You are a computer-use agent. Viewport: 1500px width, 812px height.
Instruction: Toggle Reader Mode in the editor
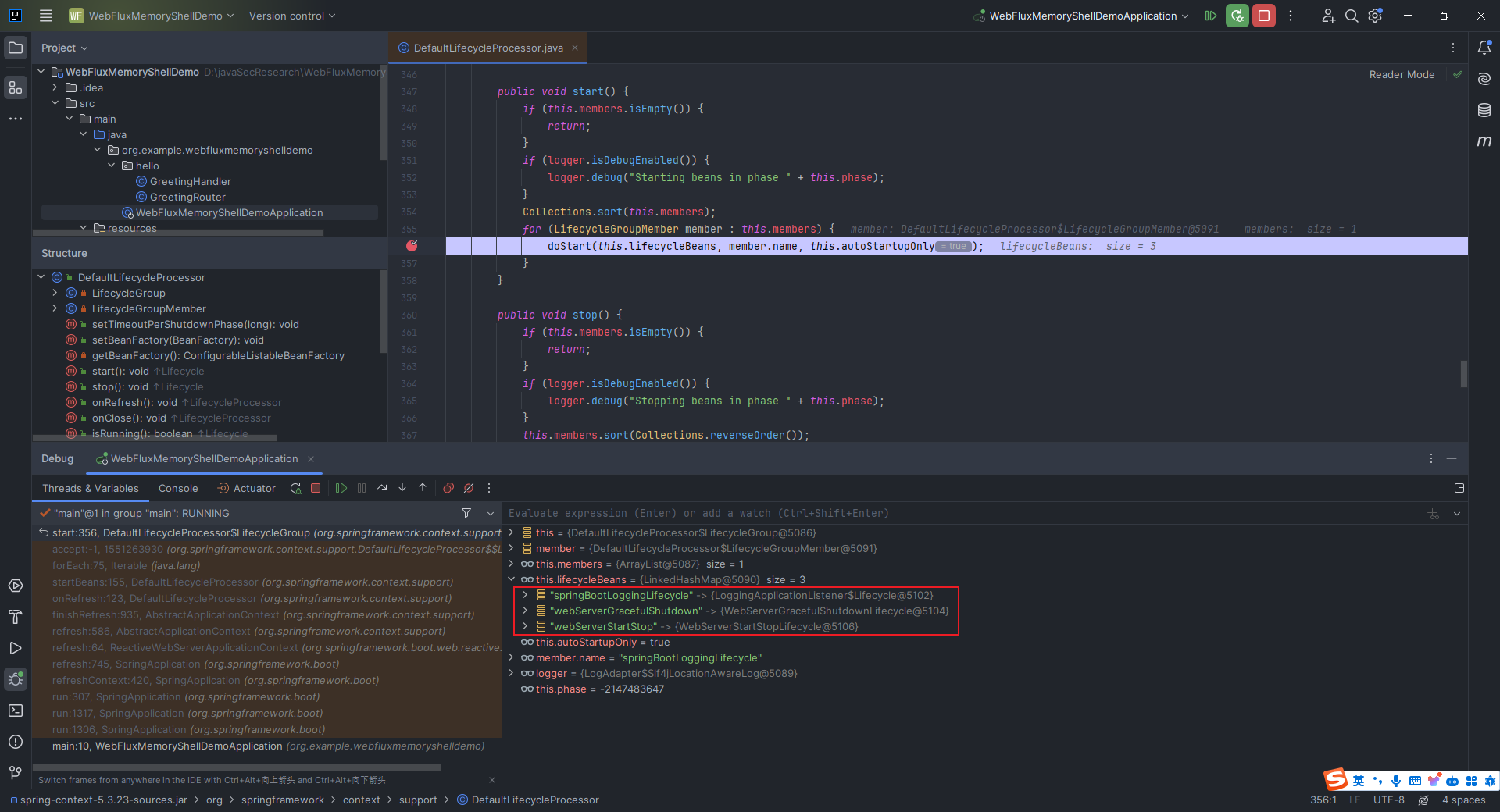[1402, 75]
